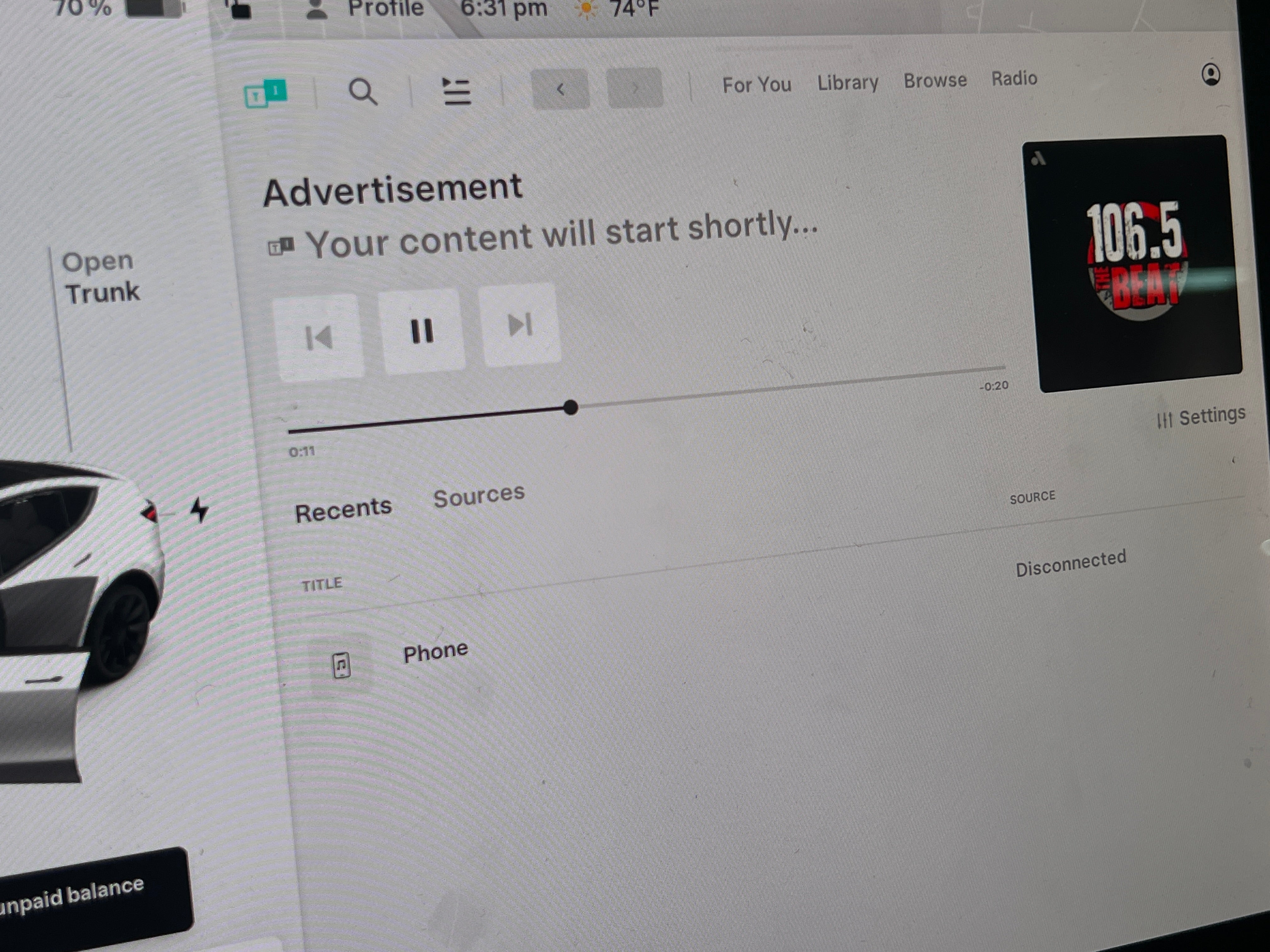Image resolution: width=1270 pixels, height=952 pixels.
Task: Skip to next track
Action: coord(520,325)
